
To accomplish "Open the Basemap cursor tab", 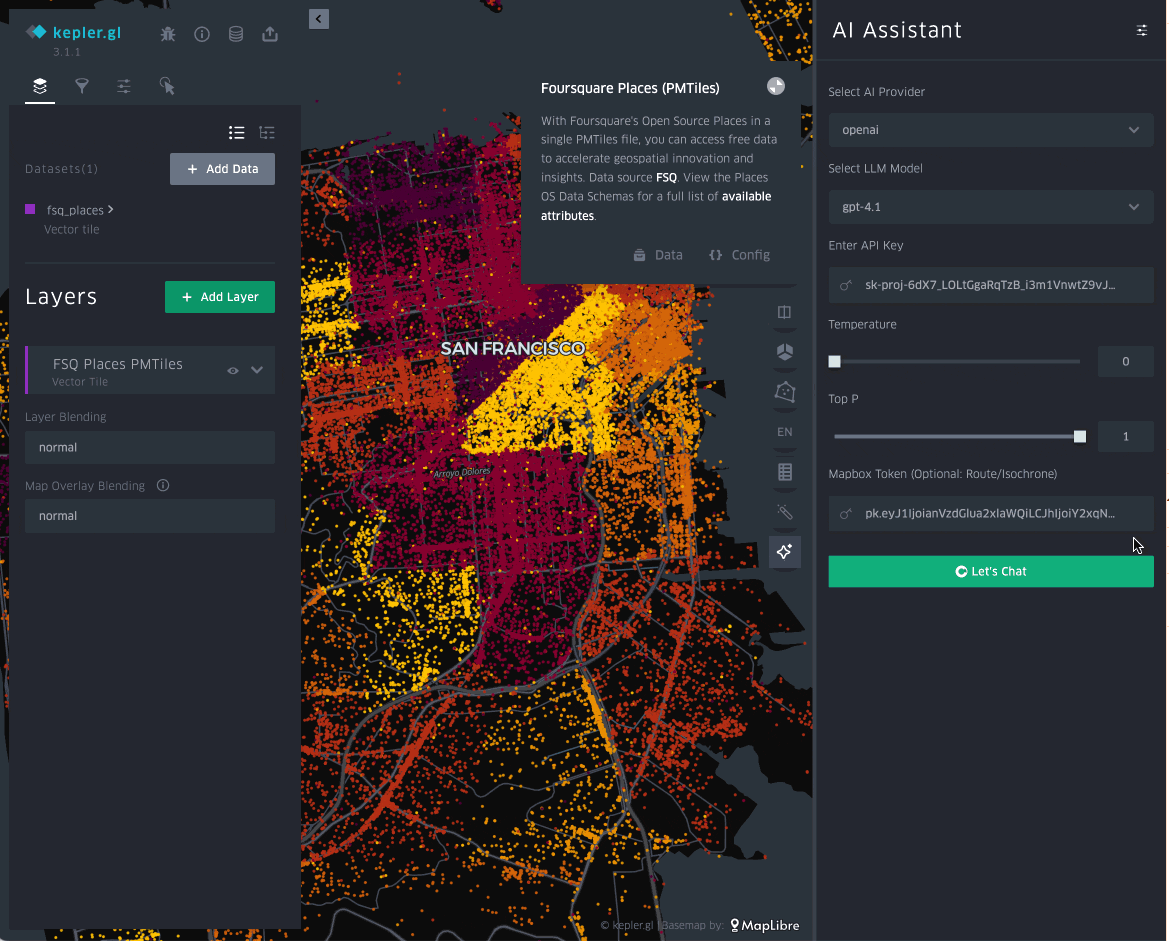I will coord(167,86).
